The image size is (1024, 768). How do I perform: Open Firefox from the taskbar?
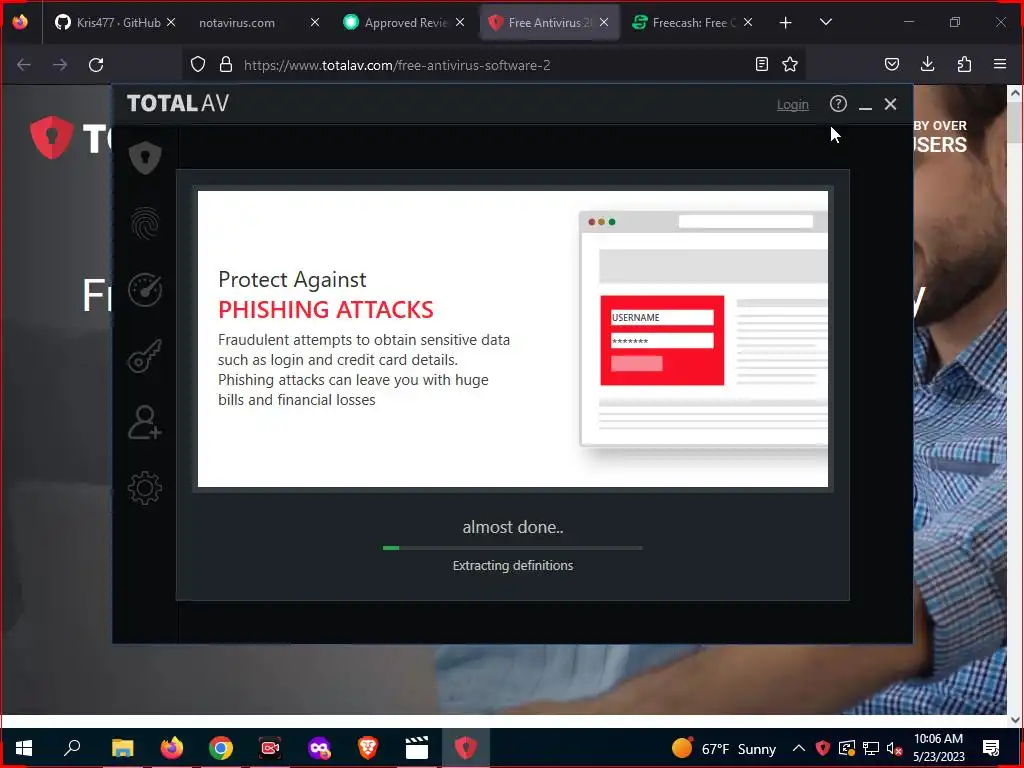pyautogui.click(x=172, y=748)
